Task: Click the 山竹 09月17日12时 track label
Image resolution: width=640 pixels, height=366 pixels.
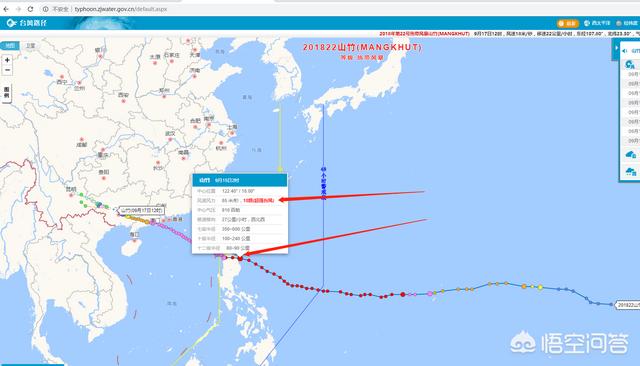Action: [142, 211]
